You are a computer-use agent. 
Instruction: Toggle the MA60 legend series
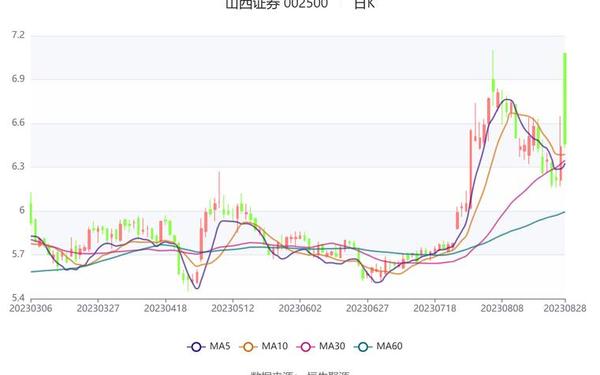tap(378, 346)
